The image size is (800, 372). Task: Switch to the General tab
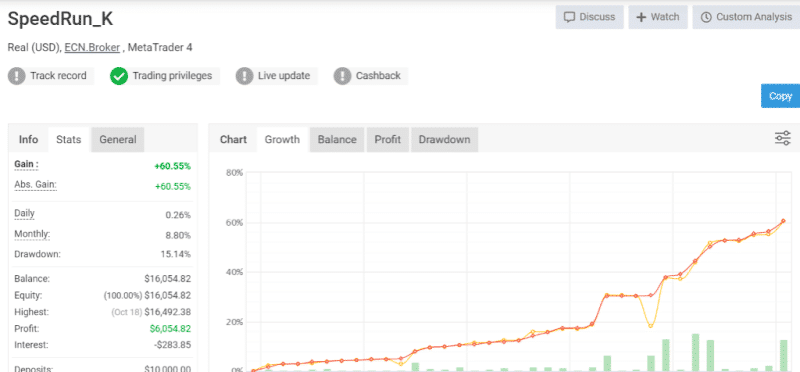tap(118, 140)
